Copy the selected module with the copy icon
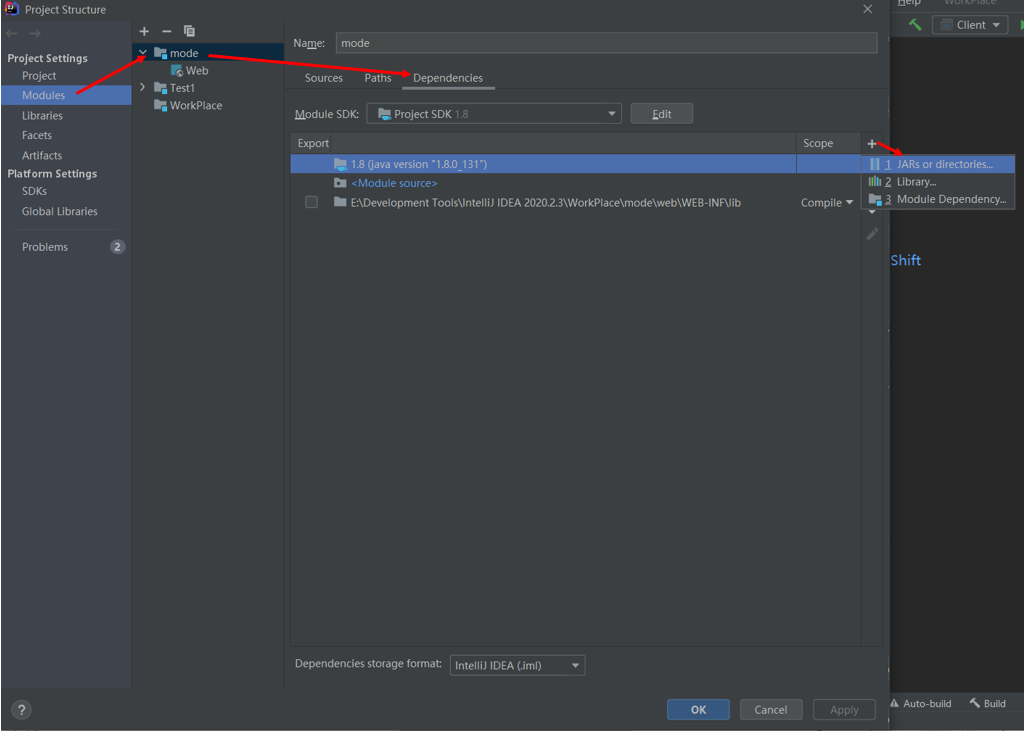This screenshot has height=731, width=1026. [x=189, y=31]
